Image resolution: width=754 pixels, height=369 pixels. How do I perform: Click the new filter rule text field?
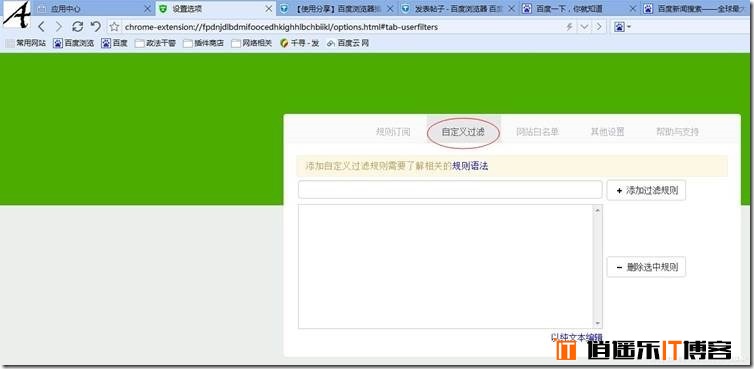tap(450, 190)
